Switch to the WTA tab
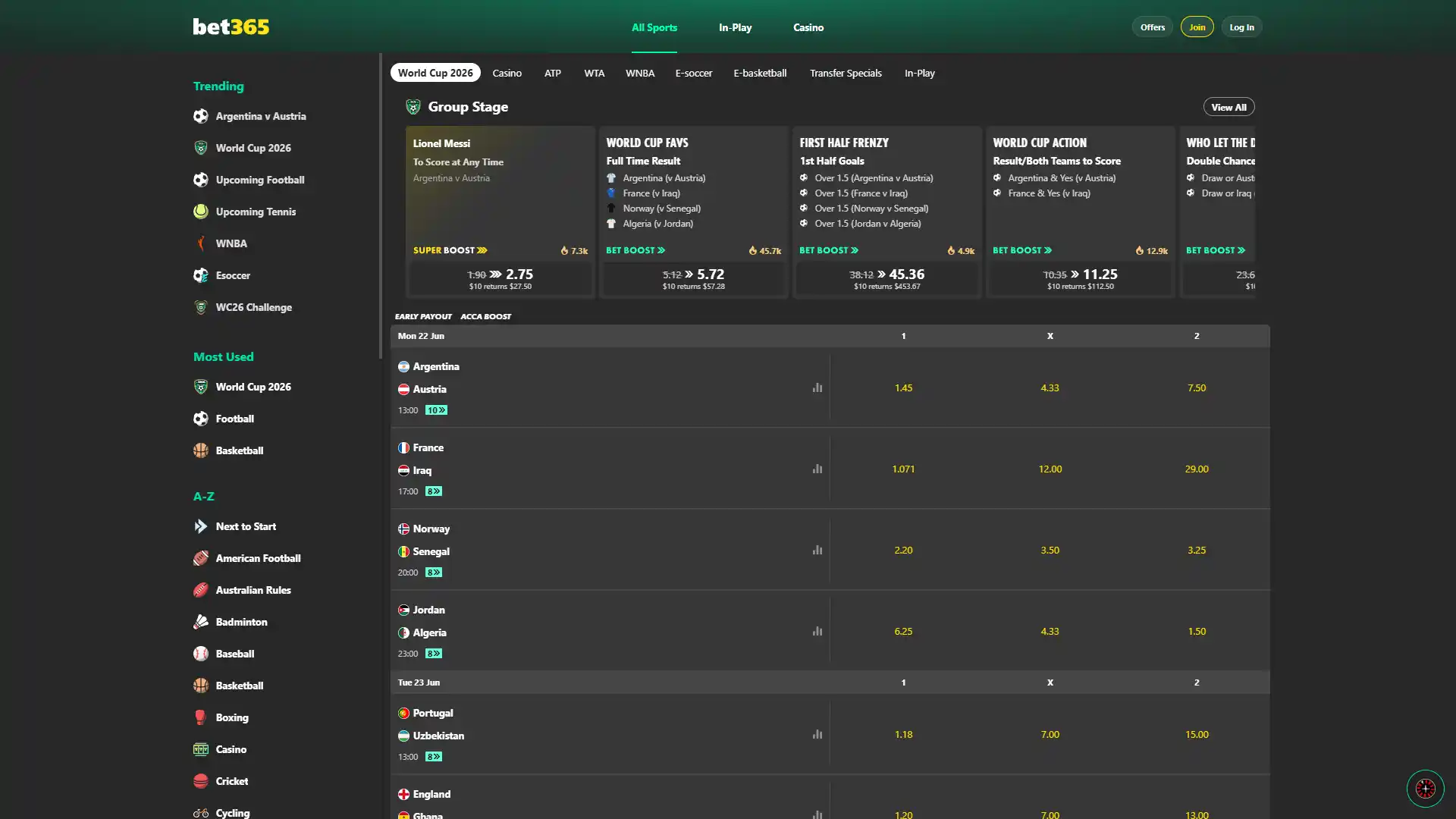1456x819 pixels. coord(594,73)
